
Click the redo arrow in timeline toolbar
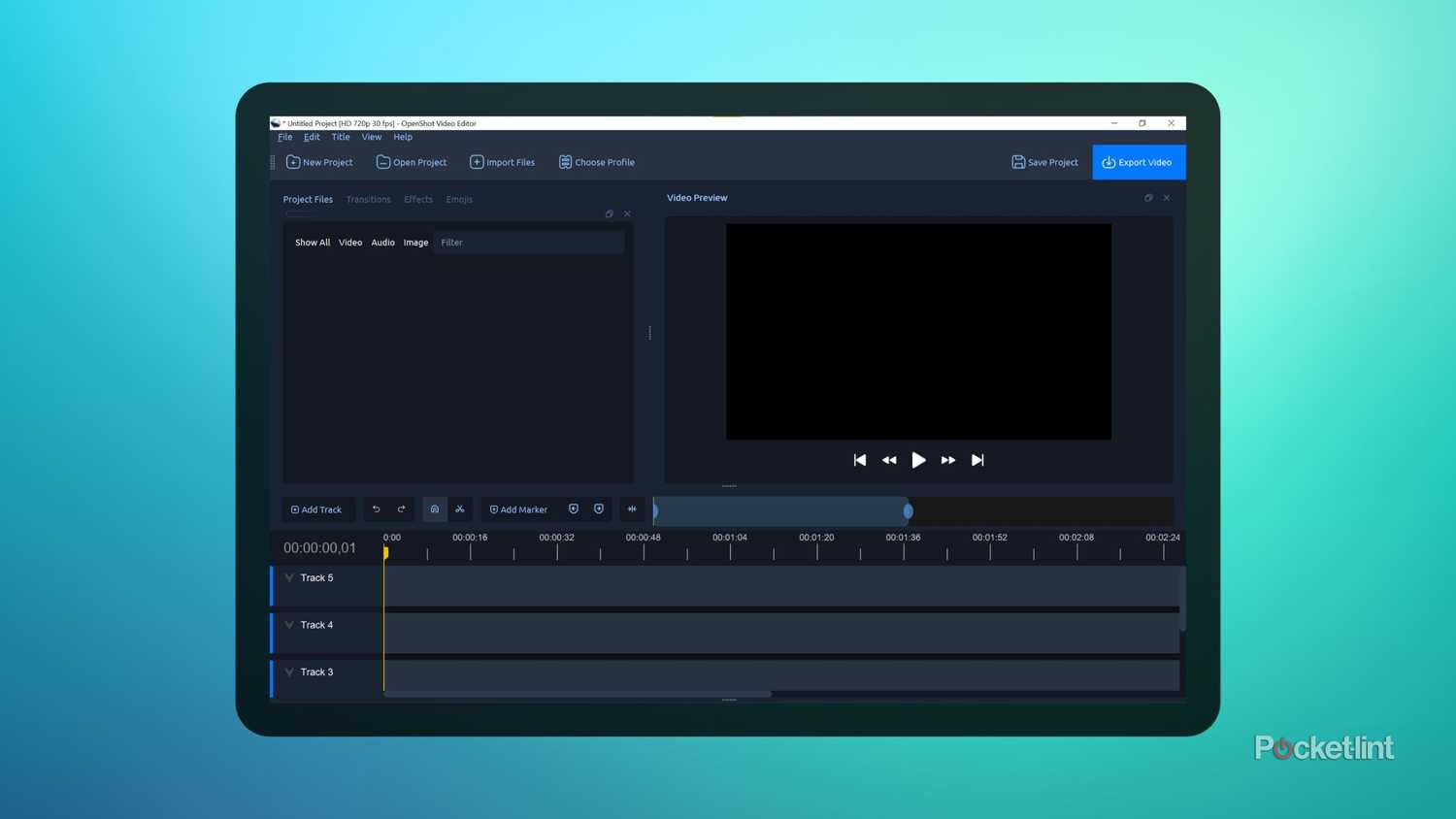click(x=401, y=509)
